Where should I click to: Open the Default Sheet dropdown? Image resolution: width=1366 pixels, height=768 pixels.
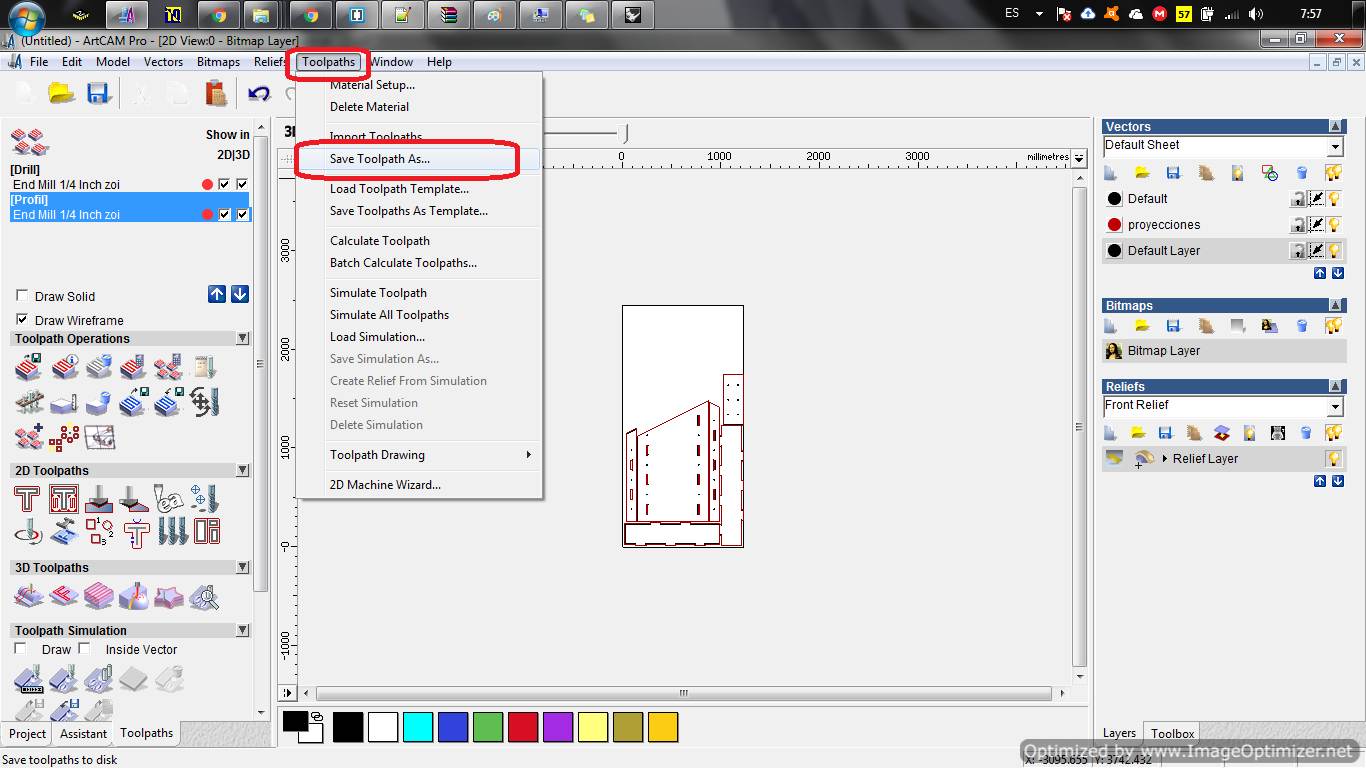(1335, 147)
